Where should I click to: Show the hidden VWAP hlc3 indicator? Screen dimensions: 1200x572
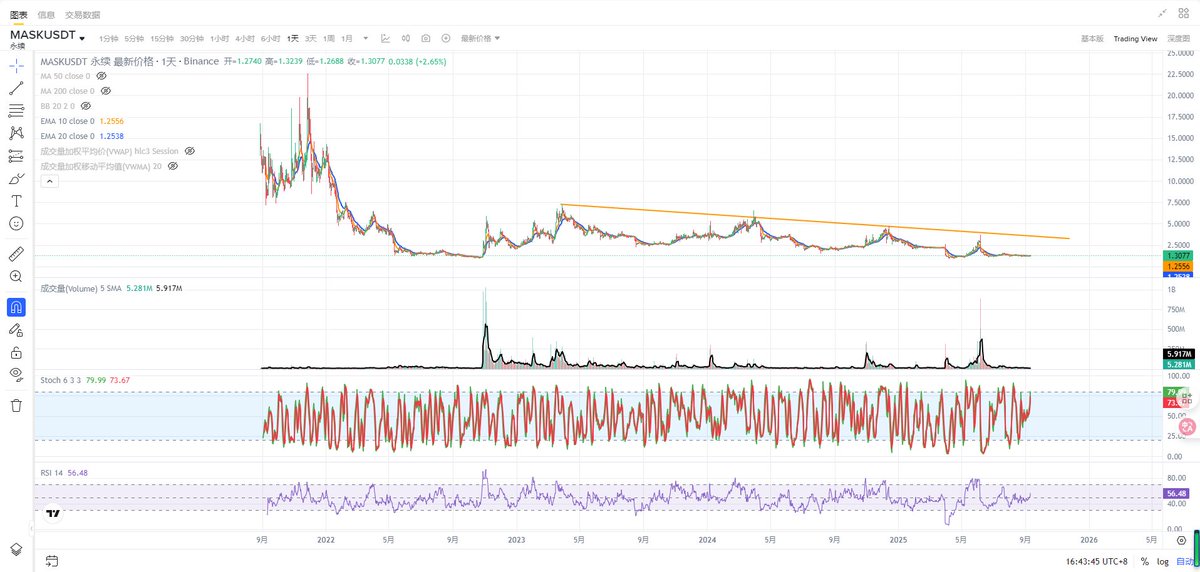(190, 151)
